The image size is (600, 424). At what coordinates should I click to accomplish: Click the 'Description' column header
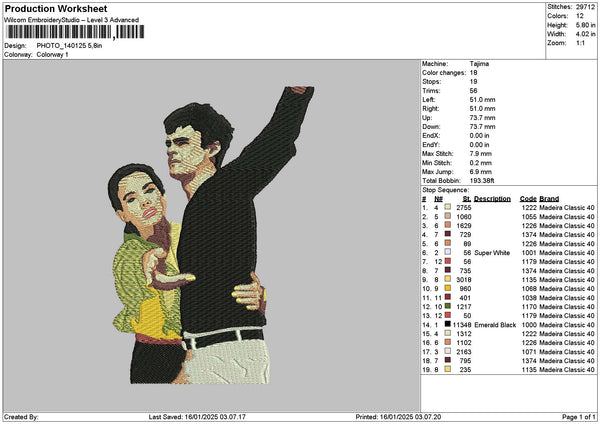pos(492,199)
